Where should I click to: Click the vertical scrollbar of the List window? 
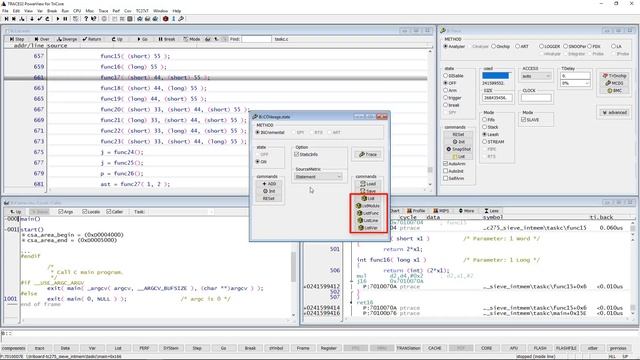tap(430, 118)
